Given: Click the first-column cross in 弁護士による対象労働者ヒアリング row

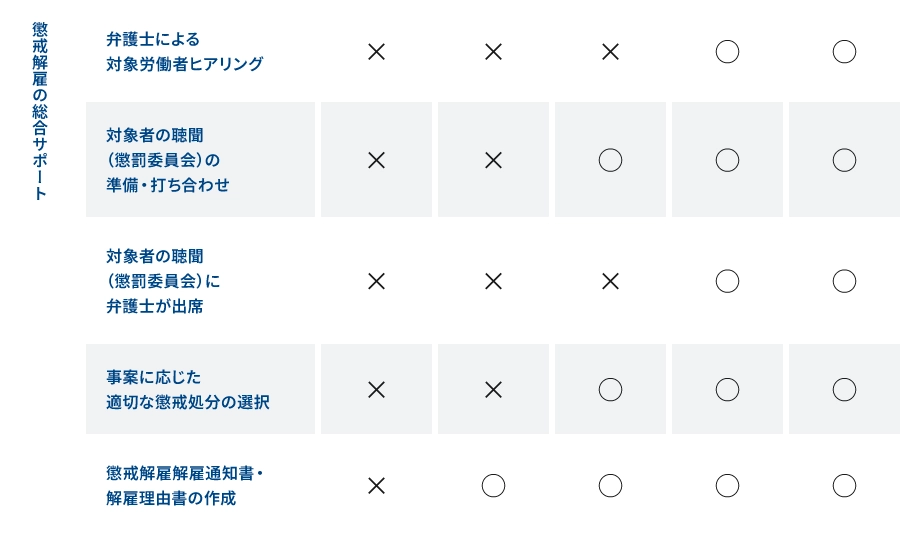Looking at the screenshot, I should pyautogui.click(x=376, y=52).
